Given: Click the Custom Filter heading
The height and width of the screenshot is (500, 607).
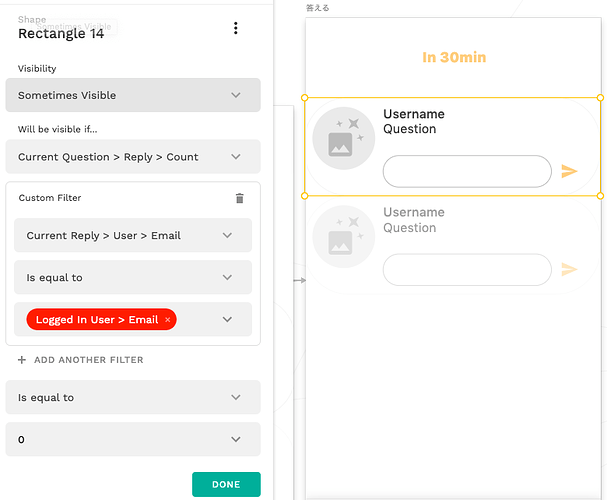Looking at the screenshot, I should (50, 198).
